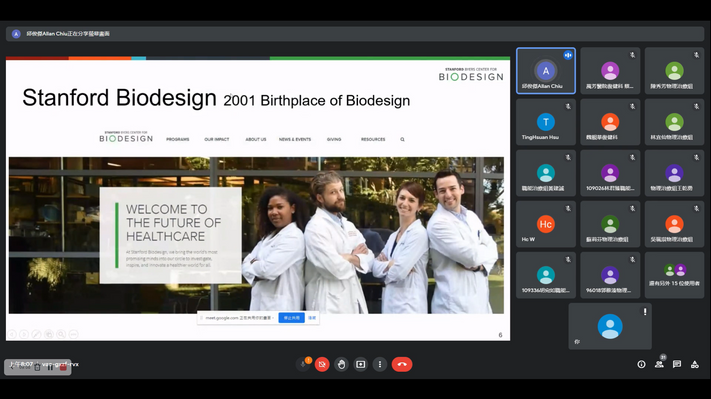Select the participant tile starting with 109336
Viewport: 711px width, 399px height.
click(x=546, y=275)
